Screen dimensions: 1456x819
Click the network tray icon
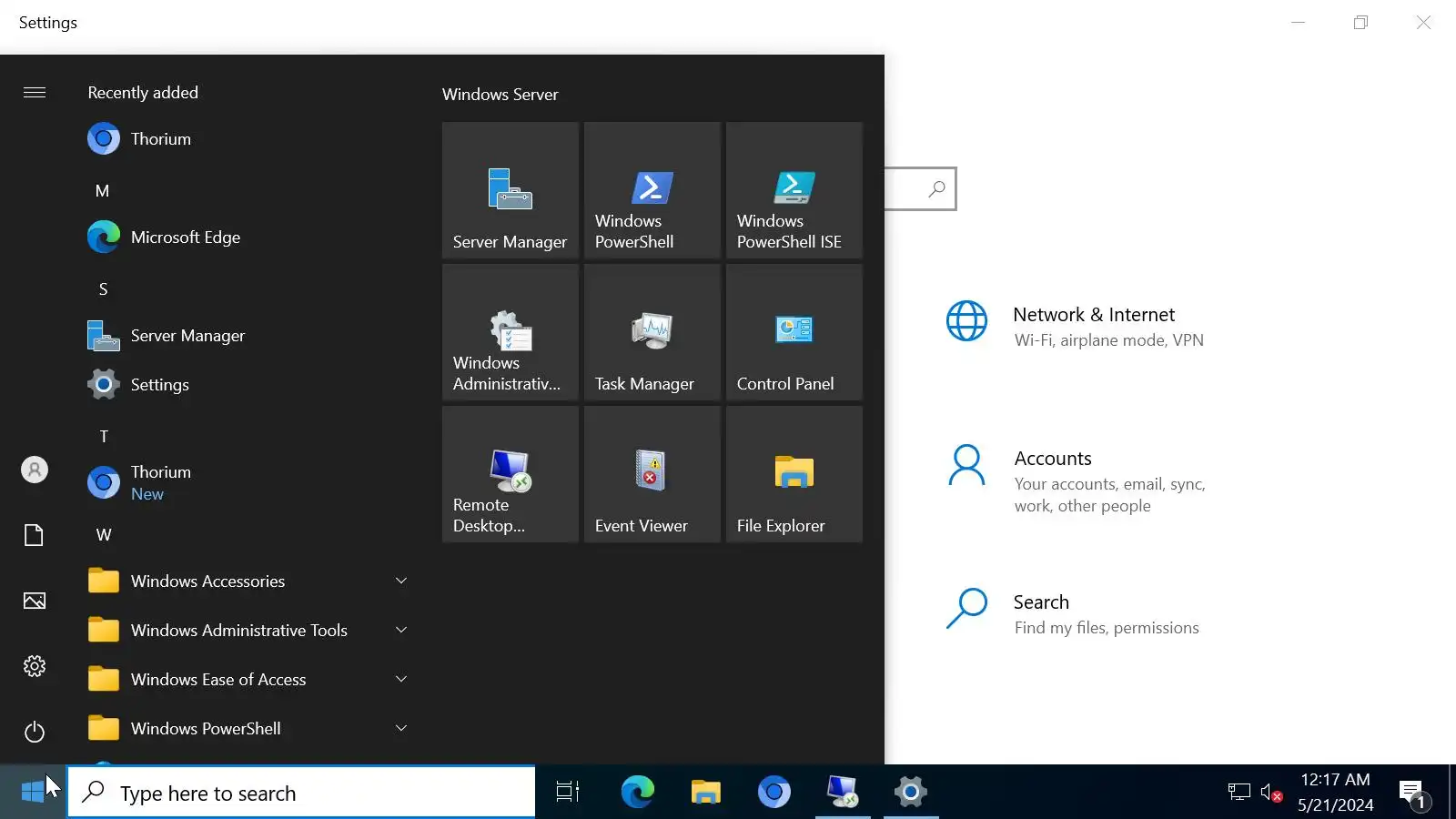pyautogui.click(x=1239, y=793)
